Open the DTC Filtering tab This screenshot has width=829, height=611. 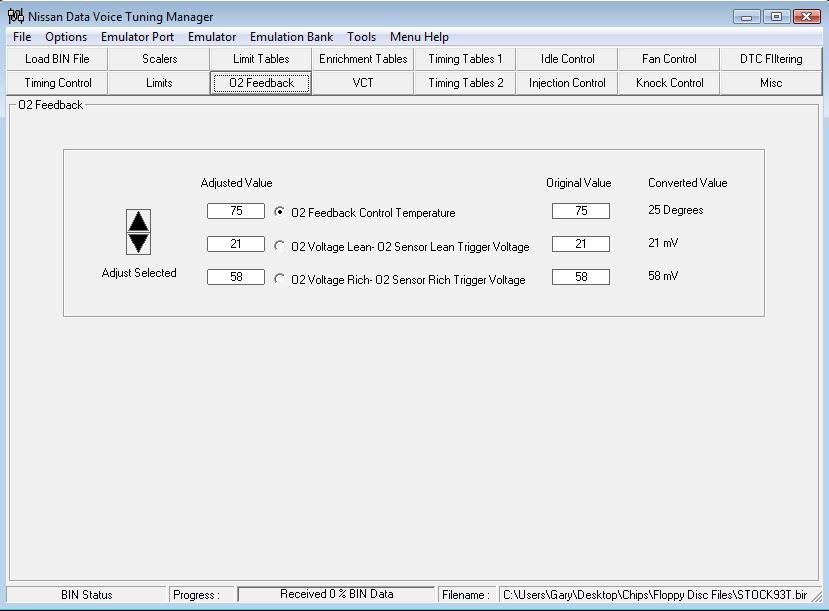click(771, 59)
